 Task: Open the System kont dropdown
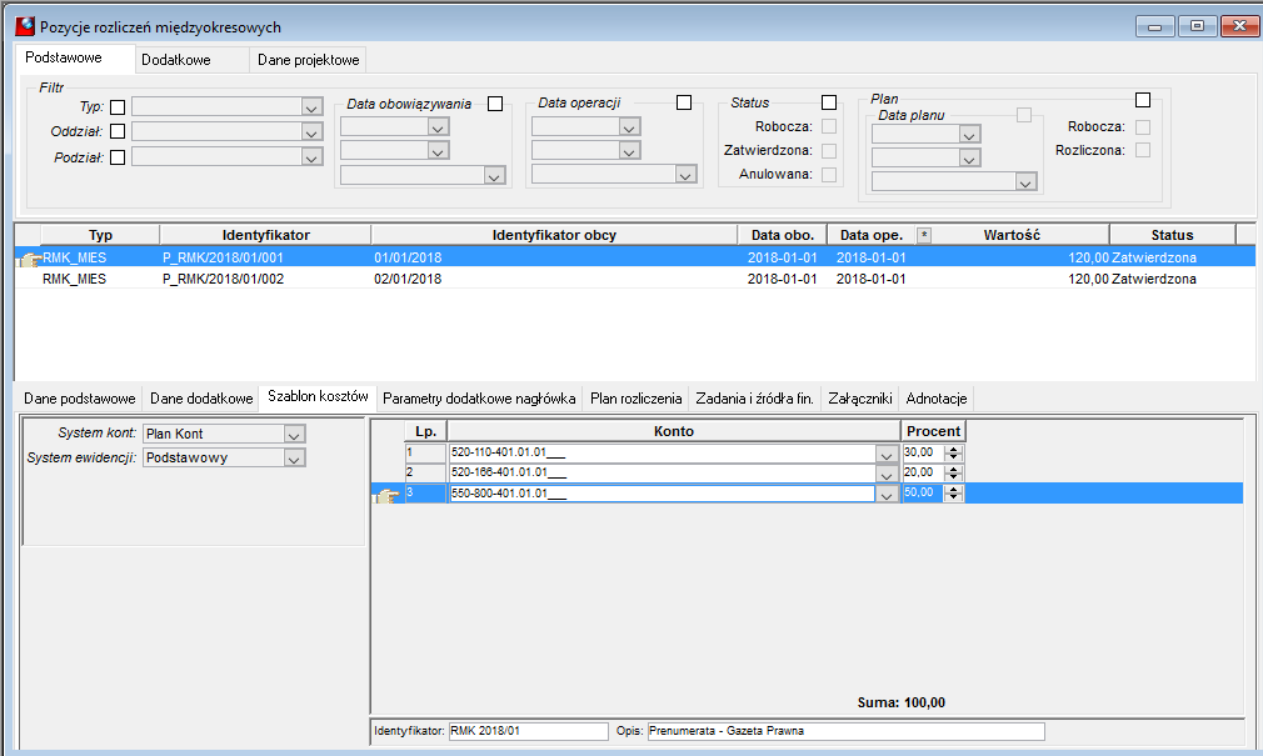pyautogui.click(x=294, y=434)
